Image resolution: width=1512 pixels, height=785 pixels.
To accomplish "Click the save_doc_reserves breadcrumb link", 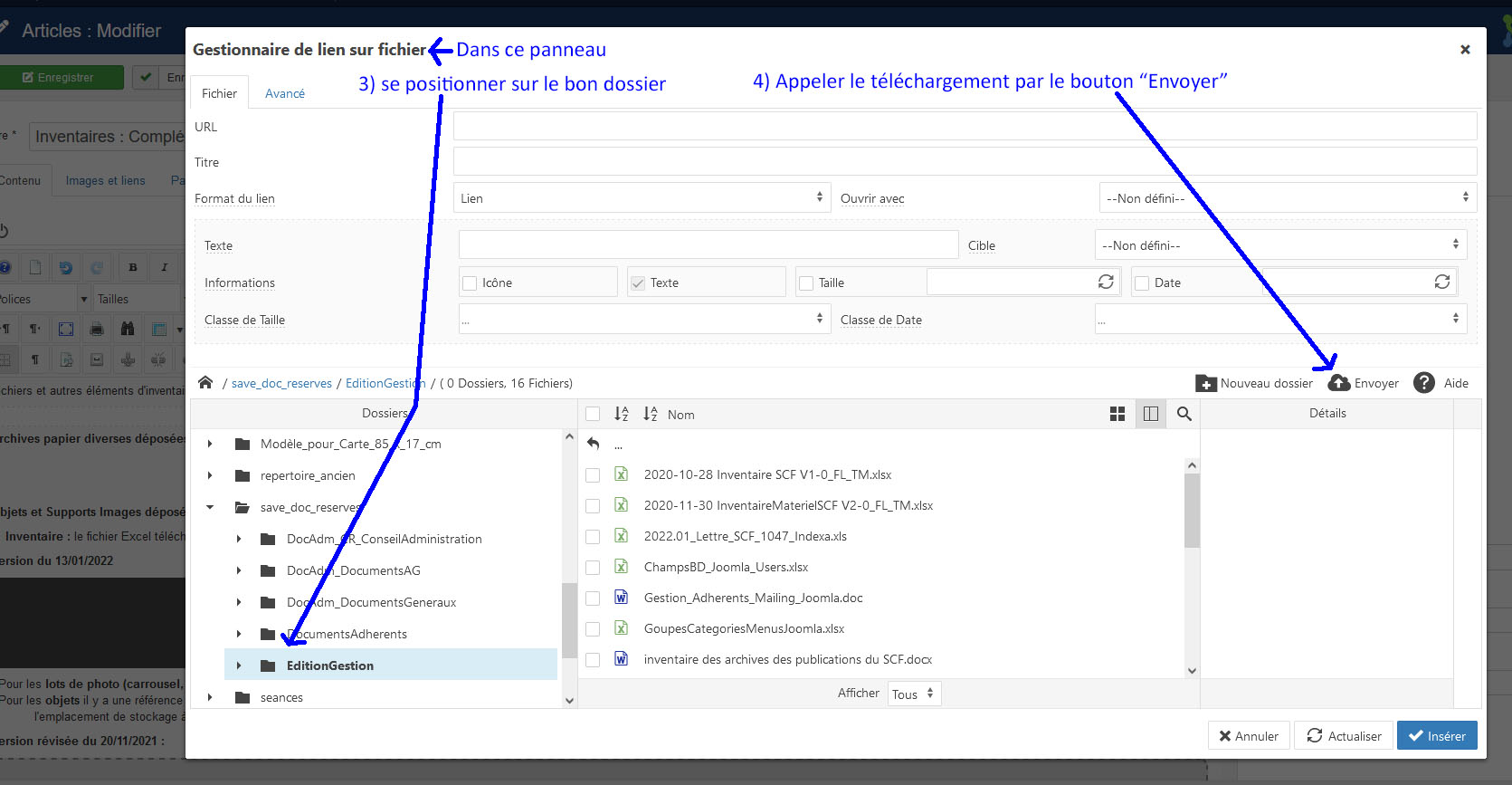I will coord(281,383).
